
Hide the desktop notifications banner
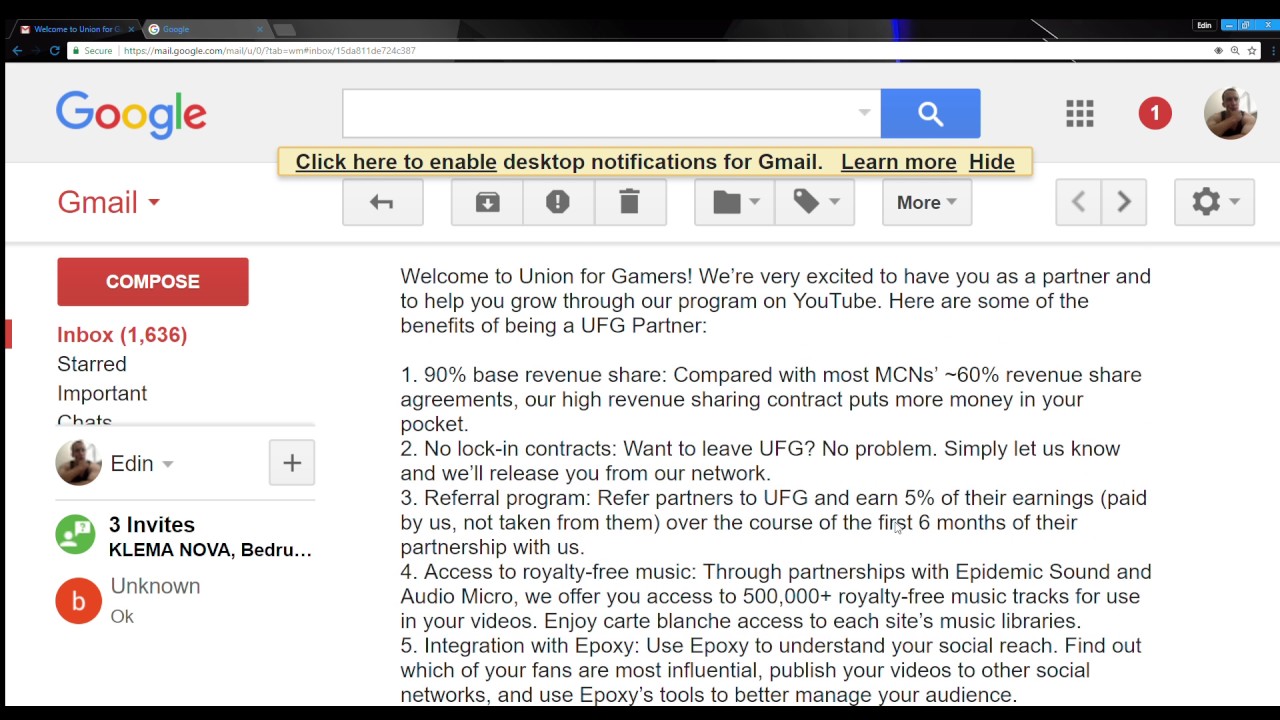coord(992,162)
